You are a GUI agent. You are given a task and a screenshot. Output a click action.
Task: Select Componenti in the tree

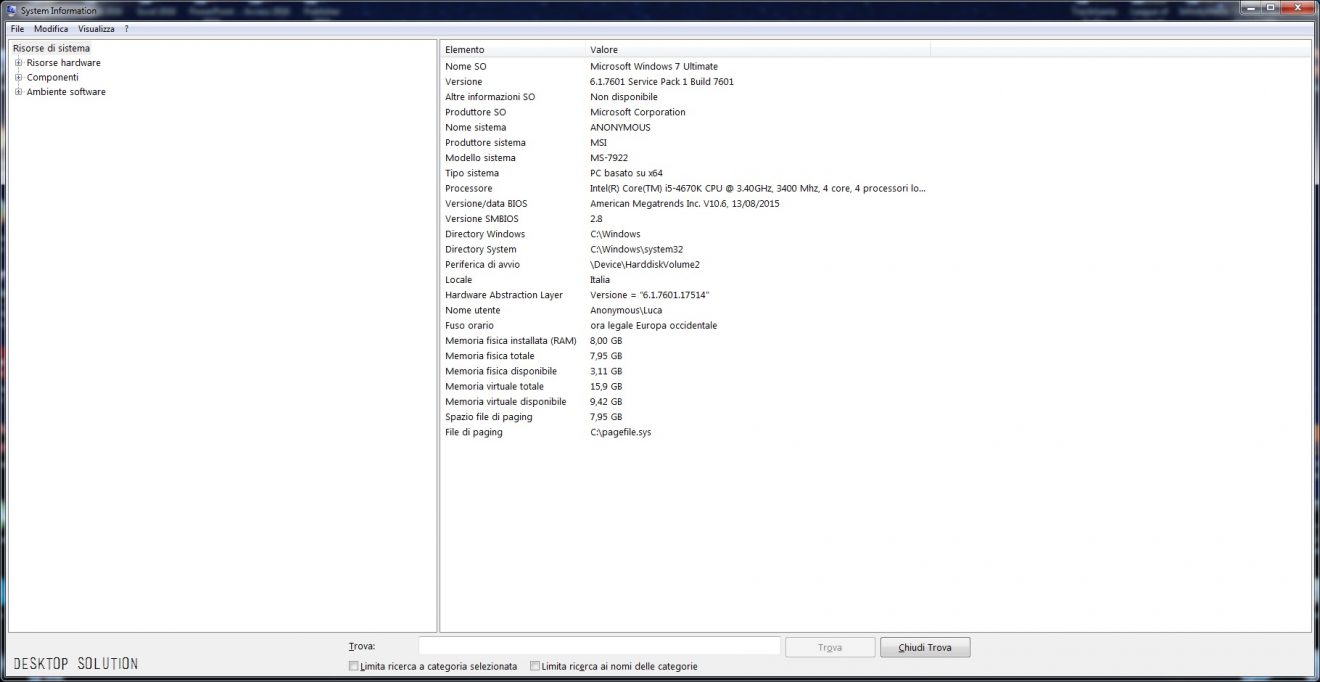click(x=52, y=77)
